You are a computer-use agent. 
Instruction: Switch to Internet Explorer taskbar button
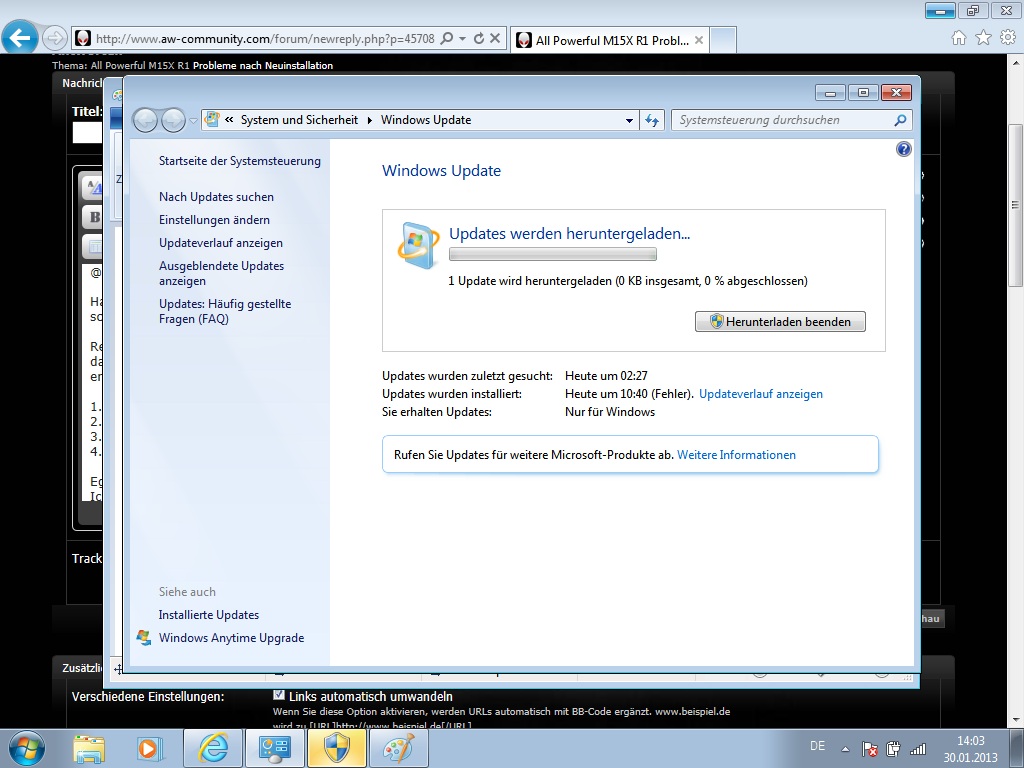(213, 748)
